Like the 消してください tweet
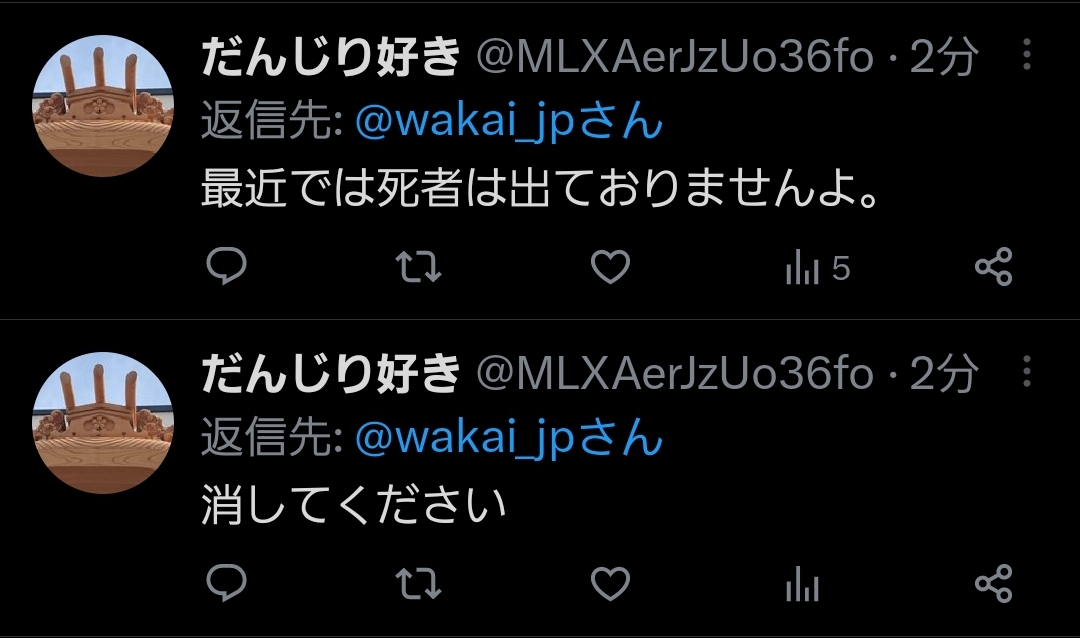The height and width of the screenshot is (638, 1080). click(x=610, y=584)
